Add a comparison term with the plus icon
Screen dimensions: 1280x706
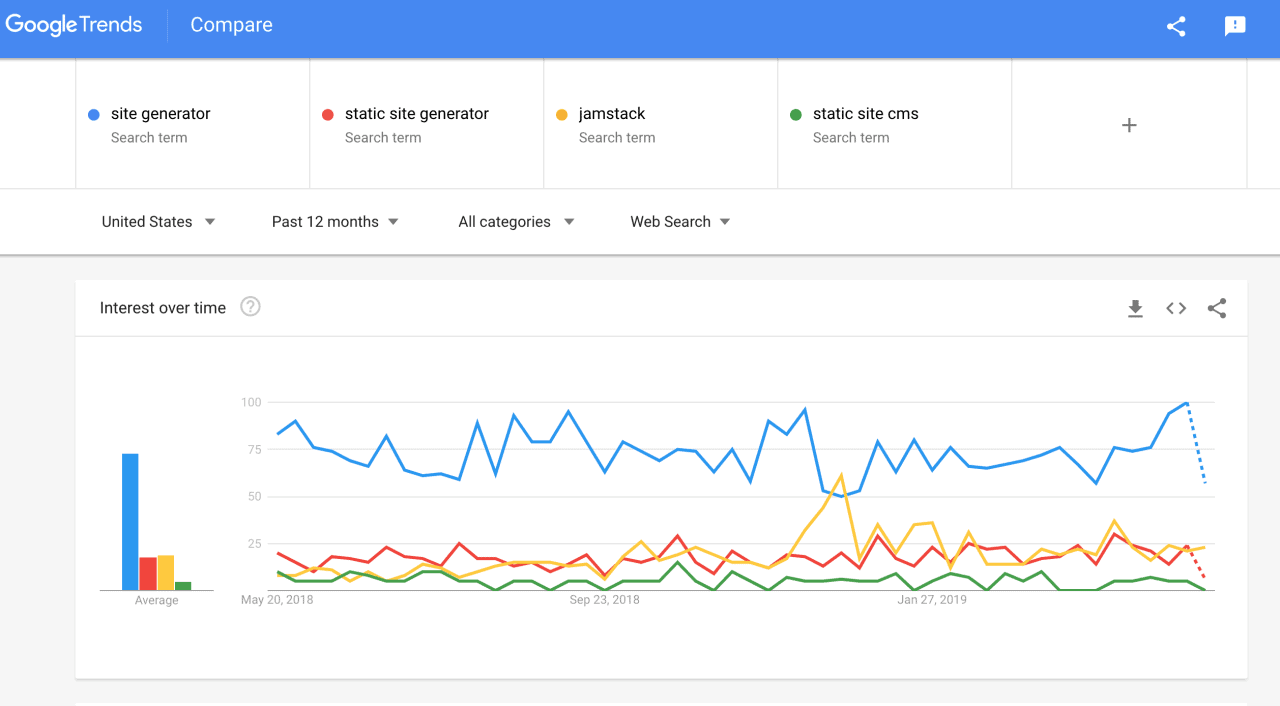pos(1129,125)
